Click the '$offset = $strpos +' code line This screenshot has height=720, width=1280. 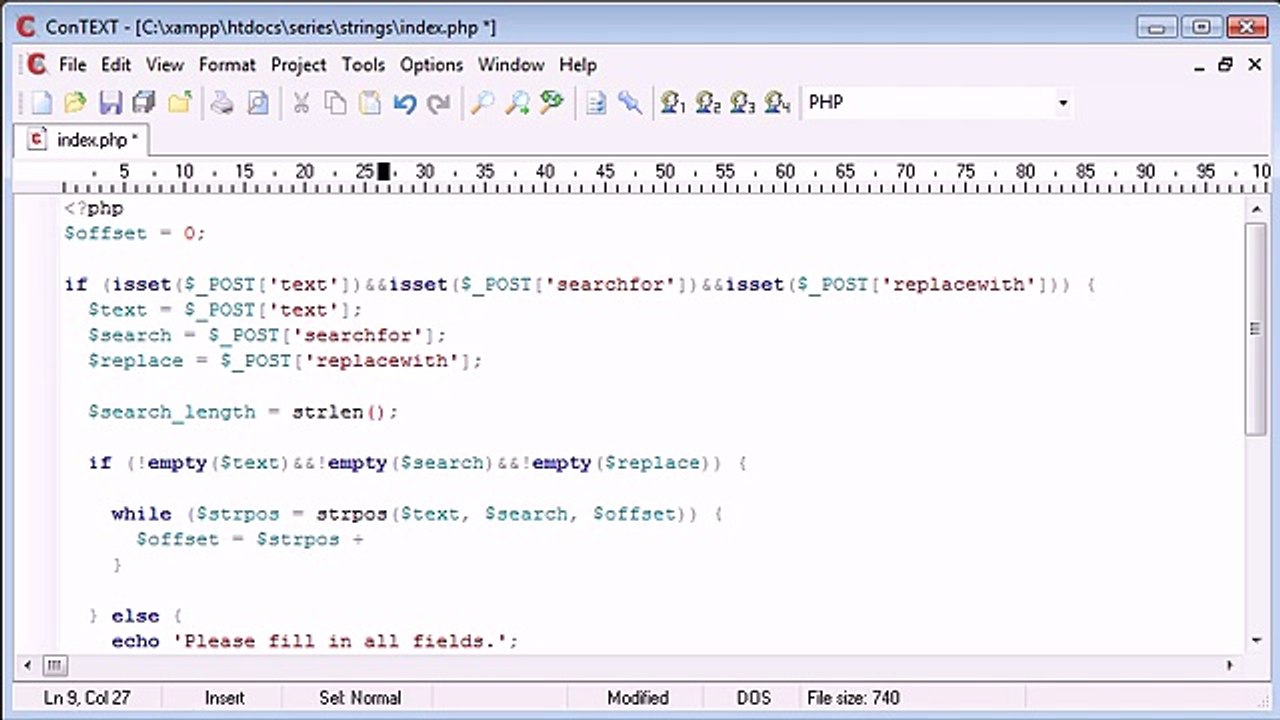(x=250, y=539)
